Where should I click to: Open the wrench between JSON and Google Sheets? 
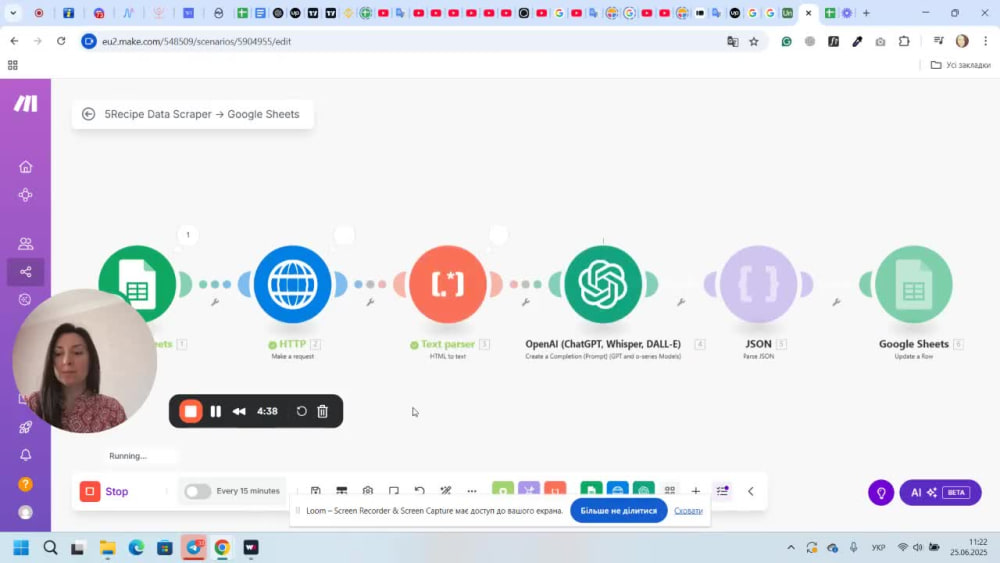tap(836, 302)
